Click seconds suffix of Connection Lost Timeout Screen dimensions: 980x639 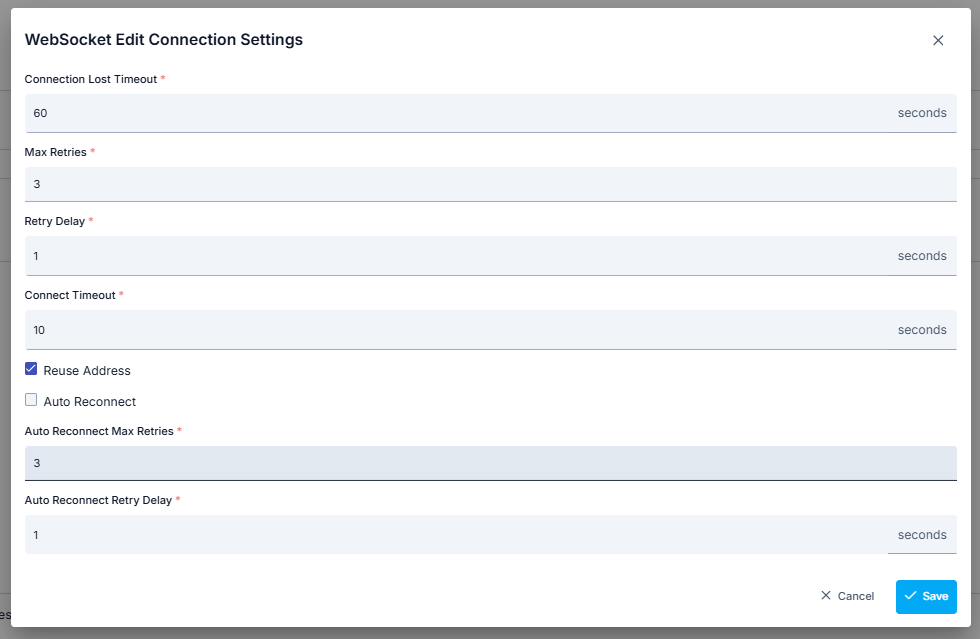coord(922,113)
